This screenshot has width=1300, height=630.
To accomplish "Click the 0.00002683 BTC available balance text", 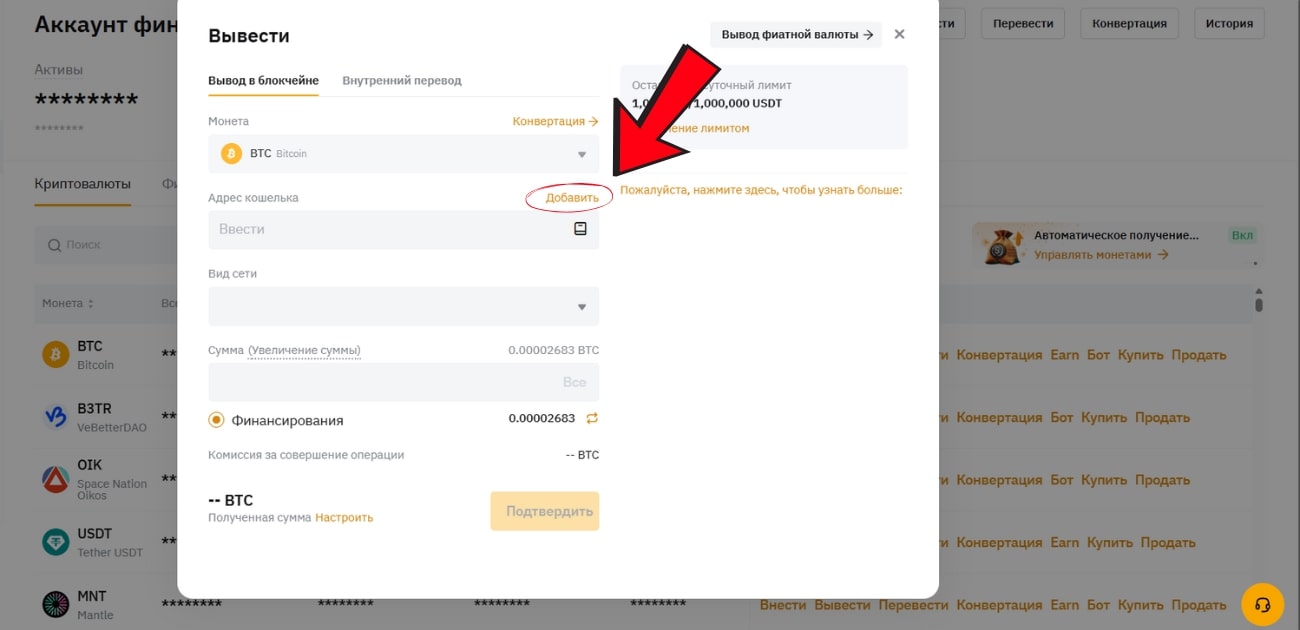I will tap(554, 350).
